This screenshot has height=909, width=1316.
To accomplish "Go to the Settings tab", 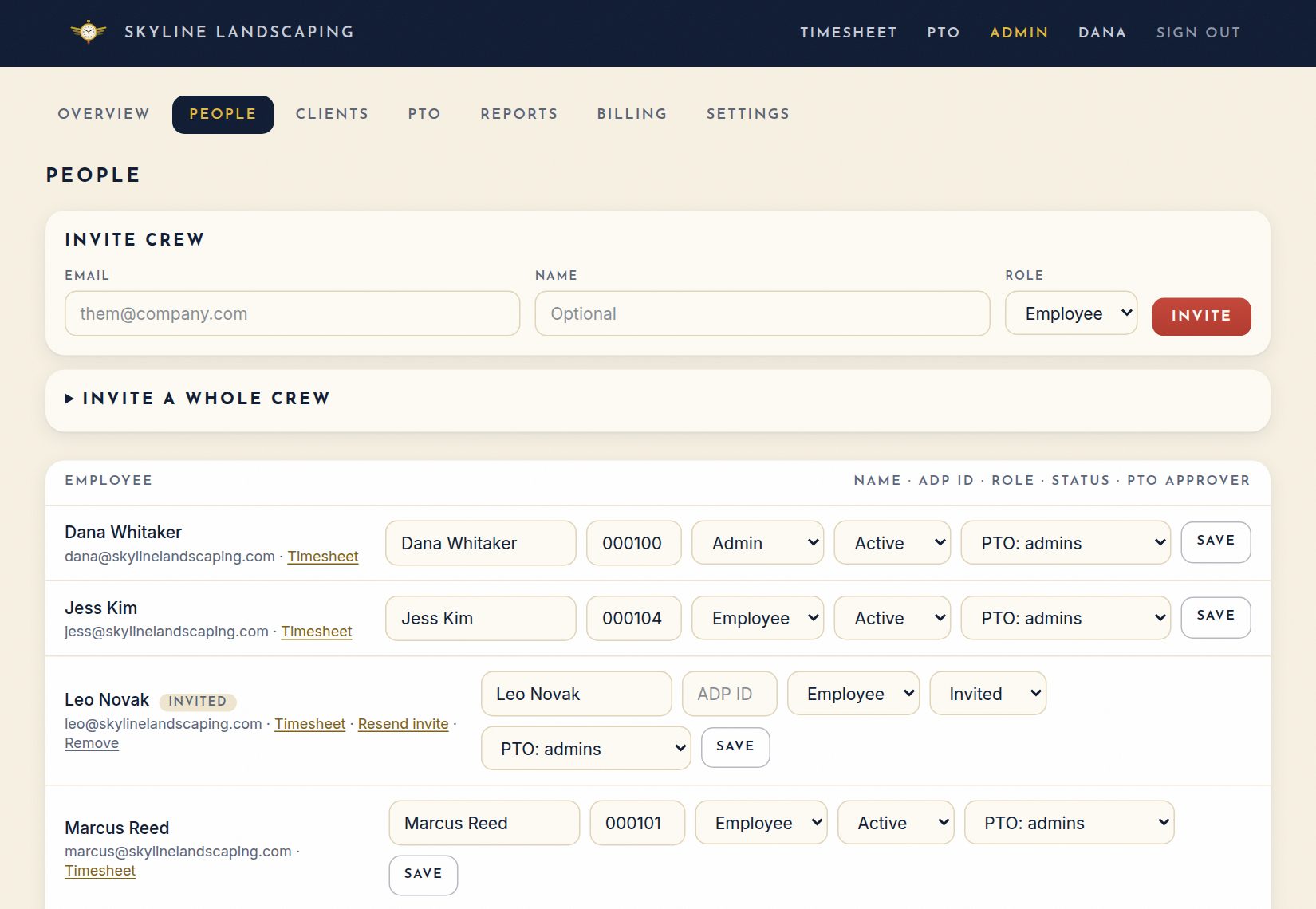I will pos(748,114).
